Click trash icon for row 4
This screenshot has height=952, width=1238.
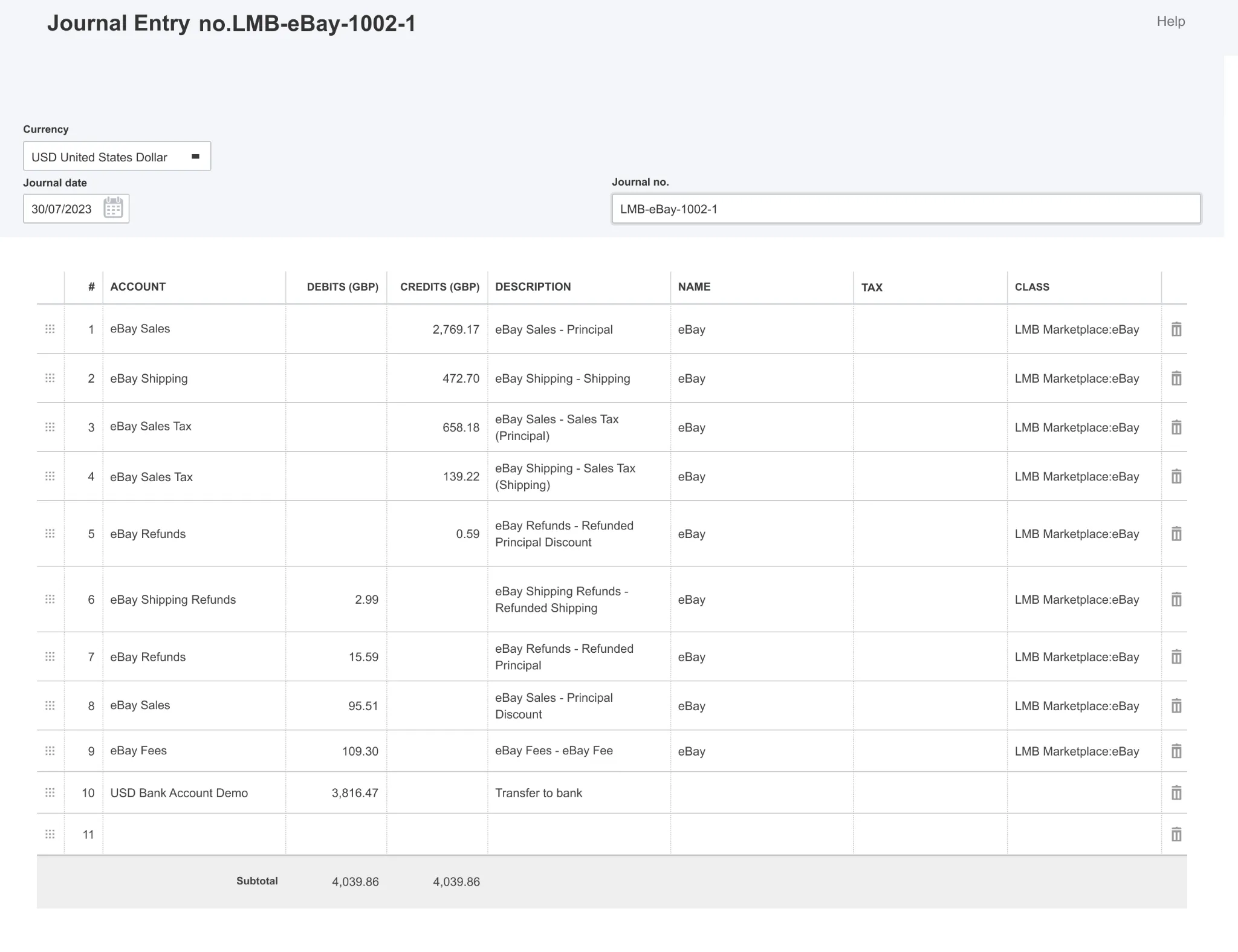[1176, 476]
